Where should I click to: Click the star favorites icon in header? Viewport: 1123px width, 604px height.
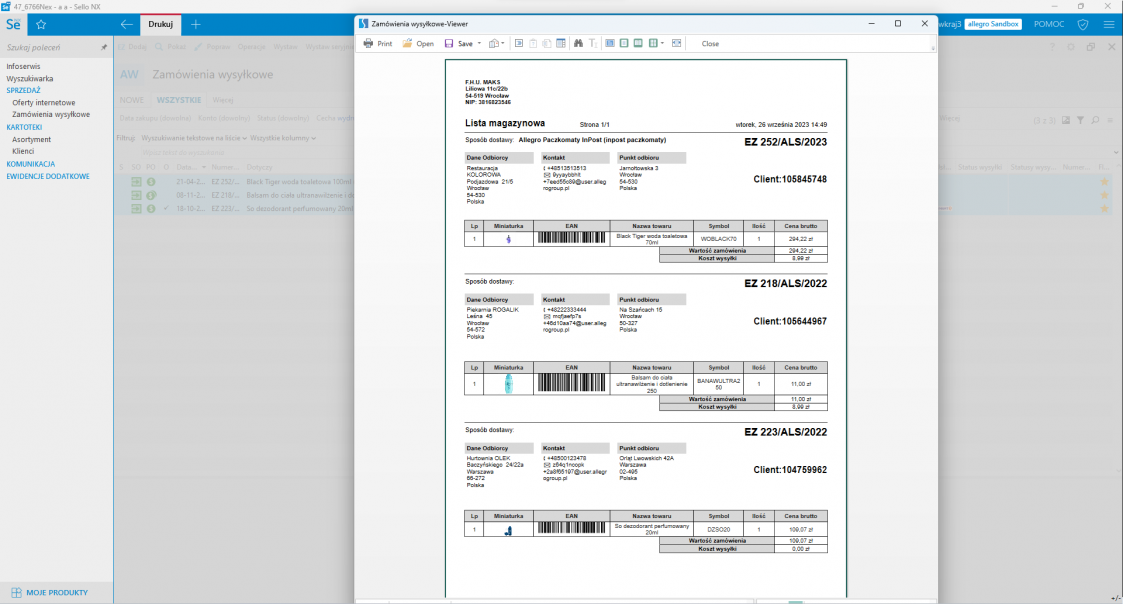pos(41,24)
